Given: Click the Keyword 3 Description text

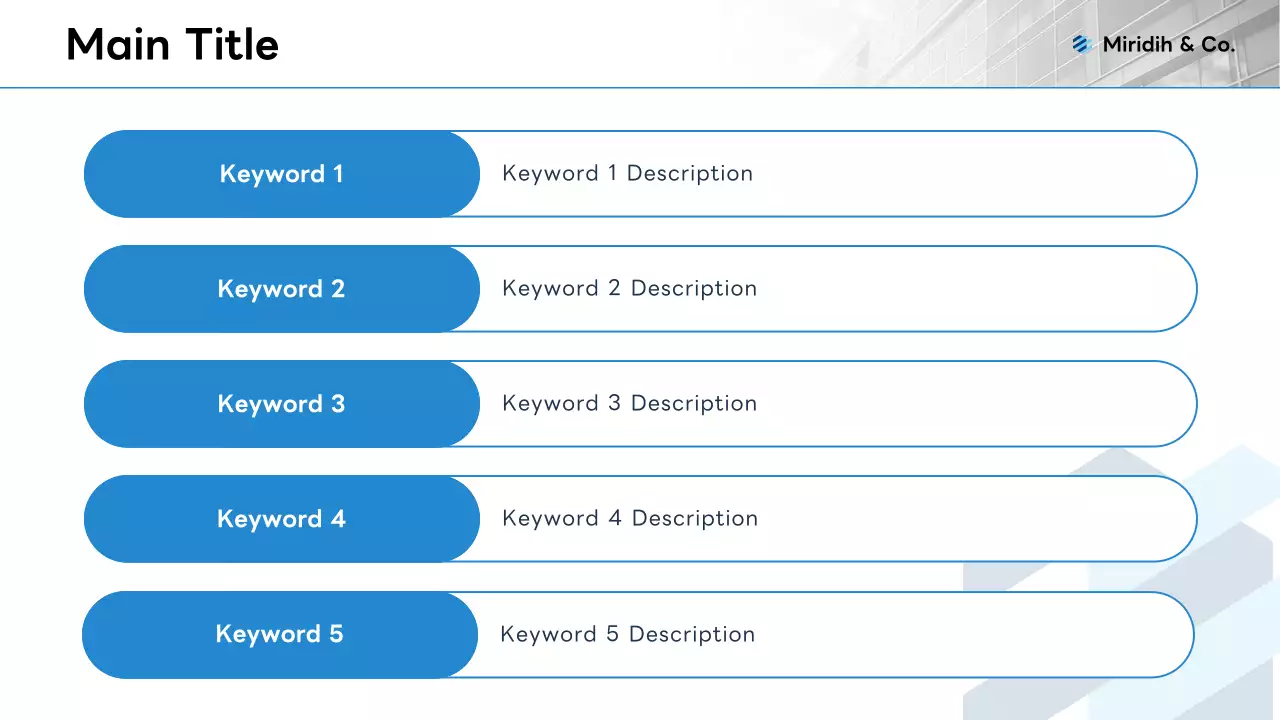Looking at the screenshot, I should click(629, 403).
